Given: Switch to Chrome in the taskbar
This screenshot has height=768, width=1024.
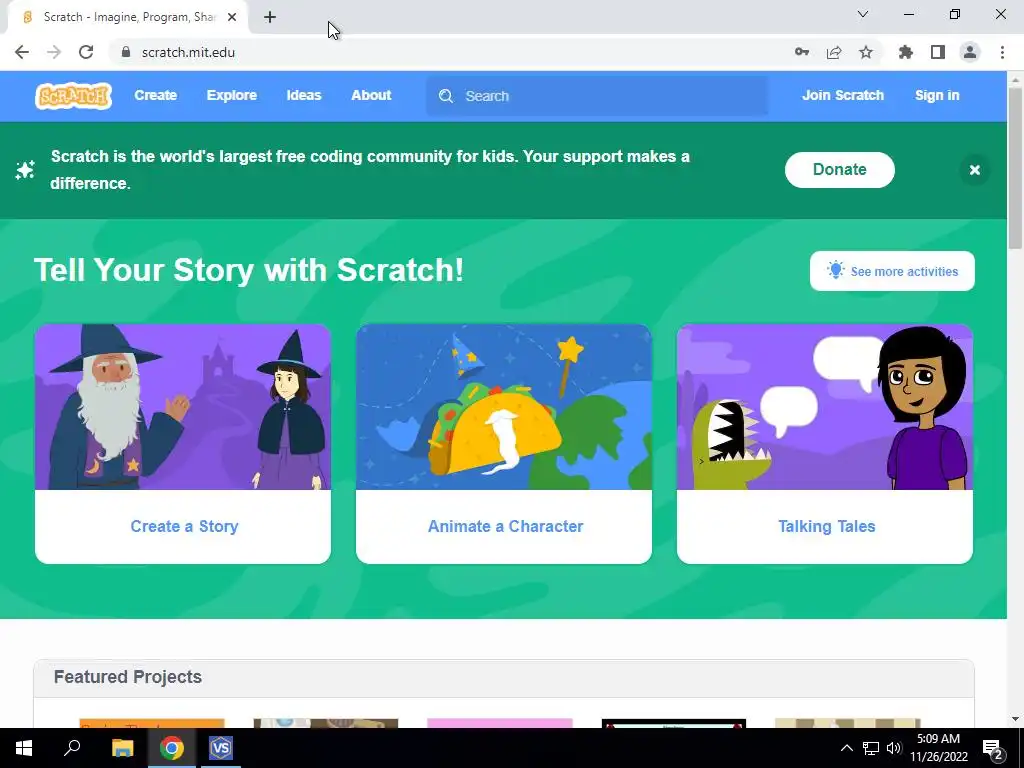Looking at the screenshot, I should [x=172, y=748].
